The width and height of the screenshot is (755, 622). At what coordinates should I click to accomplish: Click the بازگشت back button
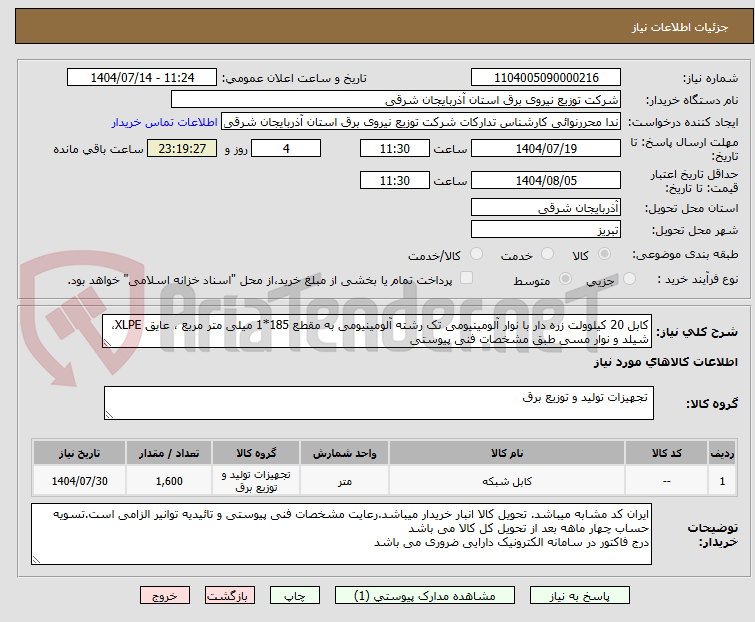pos(230,596)
